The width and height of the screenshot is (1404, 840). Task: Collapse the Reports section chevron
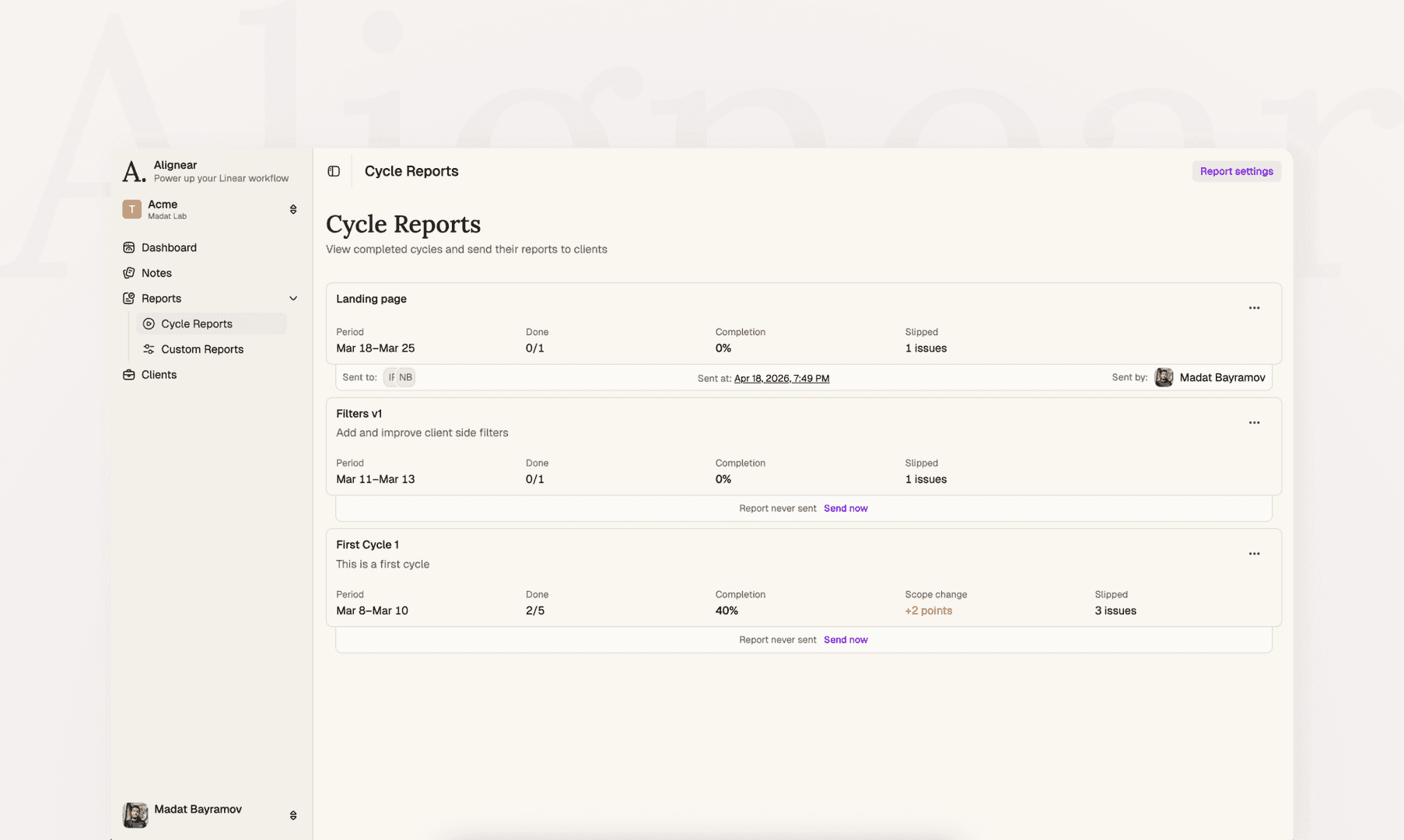tap(293, 299)
